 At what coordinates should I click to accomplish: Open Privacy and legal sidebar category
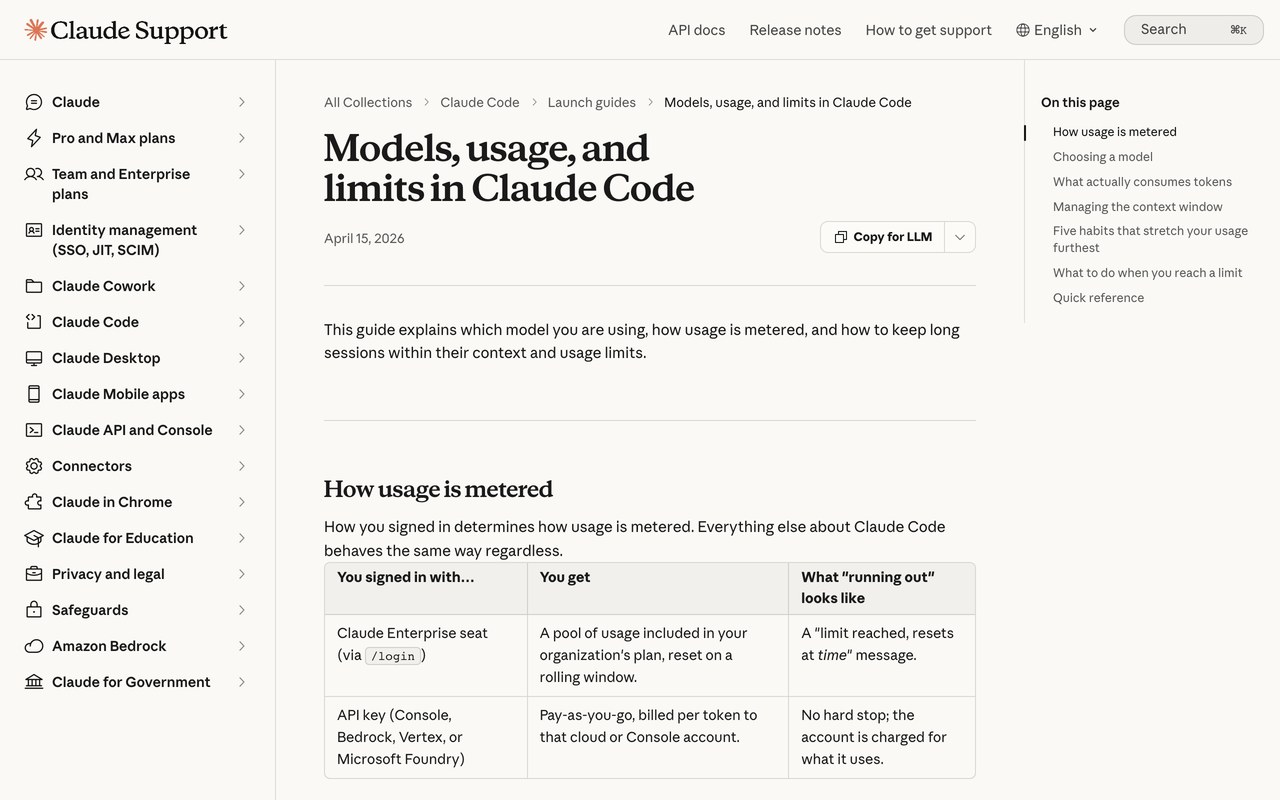pyautogui.click(x=136, y=574)
